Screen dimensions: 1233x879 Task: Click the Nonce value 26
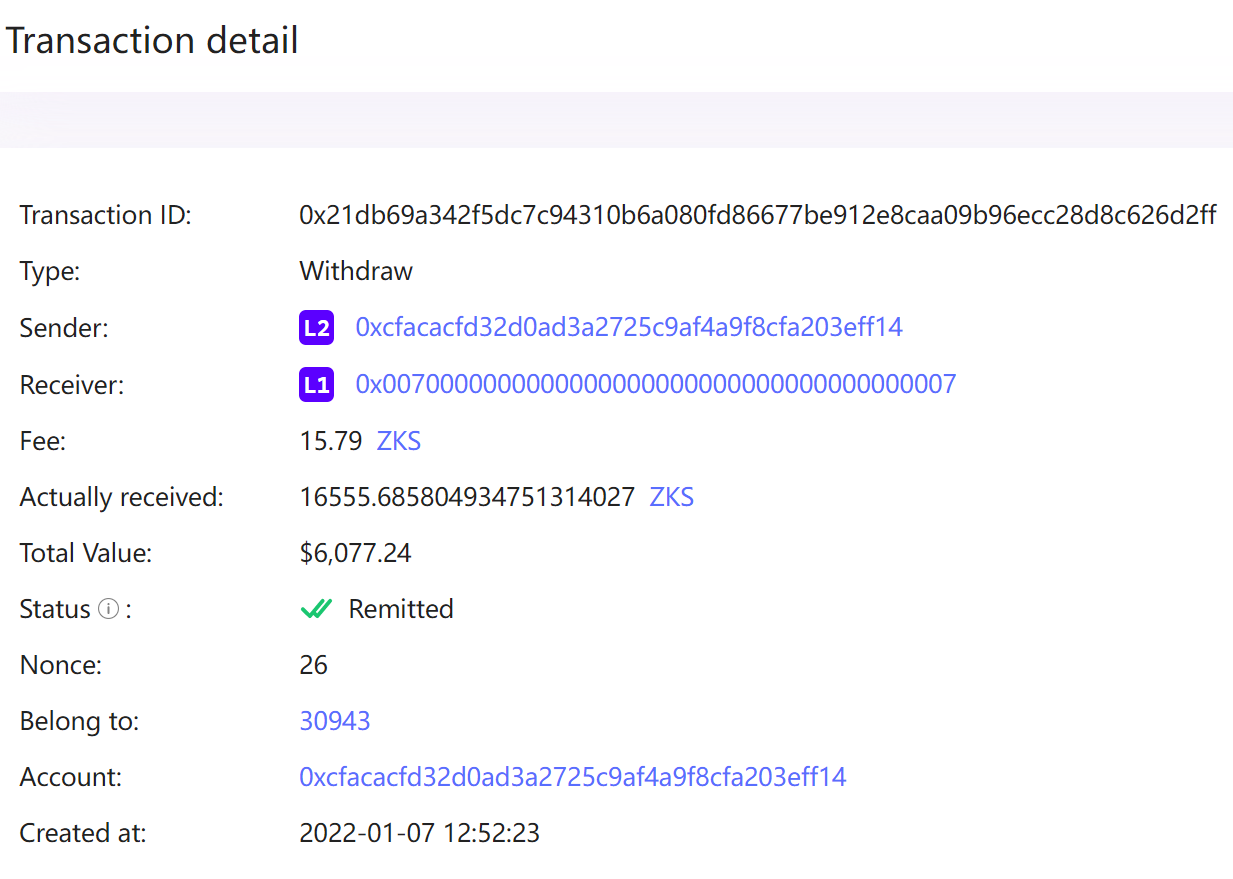pos(313,665)
